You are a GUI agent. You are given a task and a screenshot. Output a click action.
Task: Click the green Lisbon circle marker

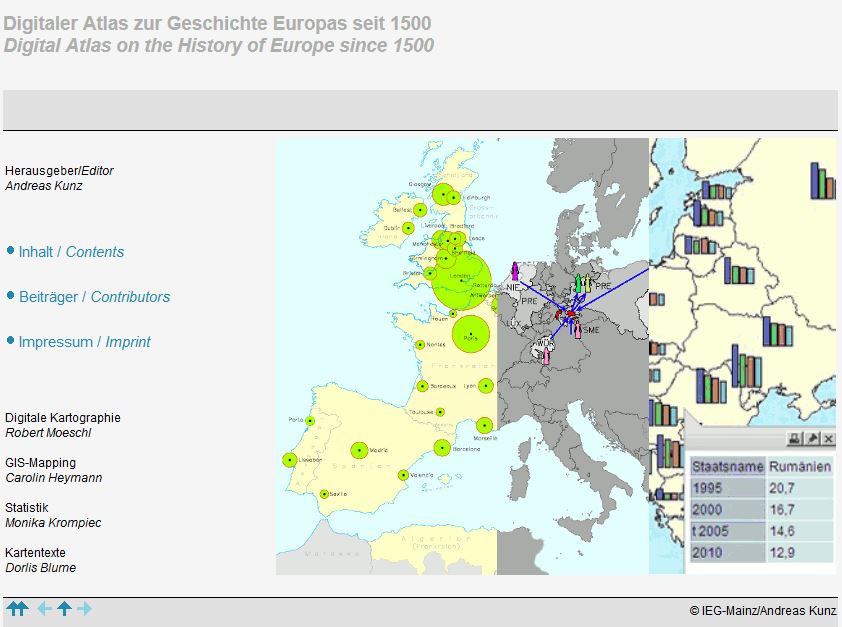289,460
